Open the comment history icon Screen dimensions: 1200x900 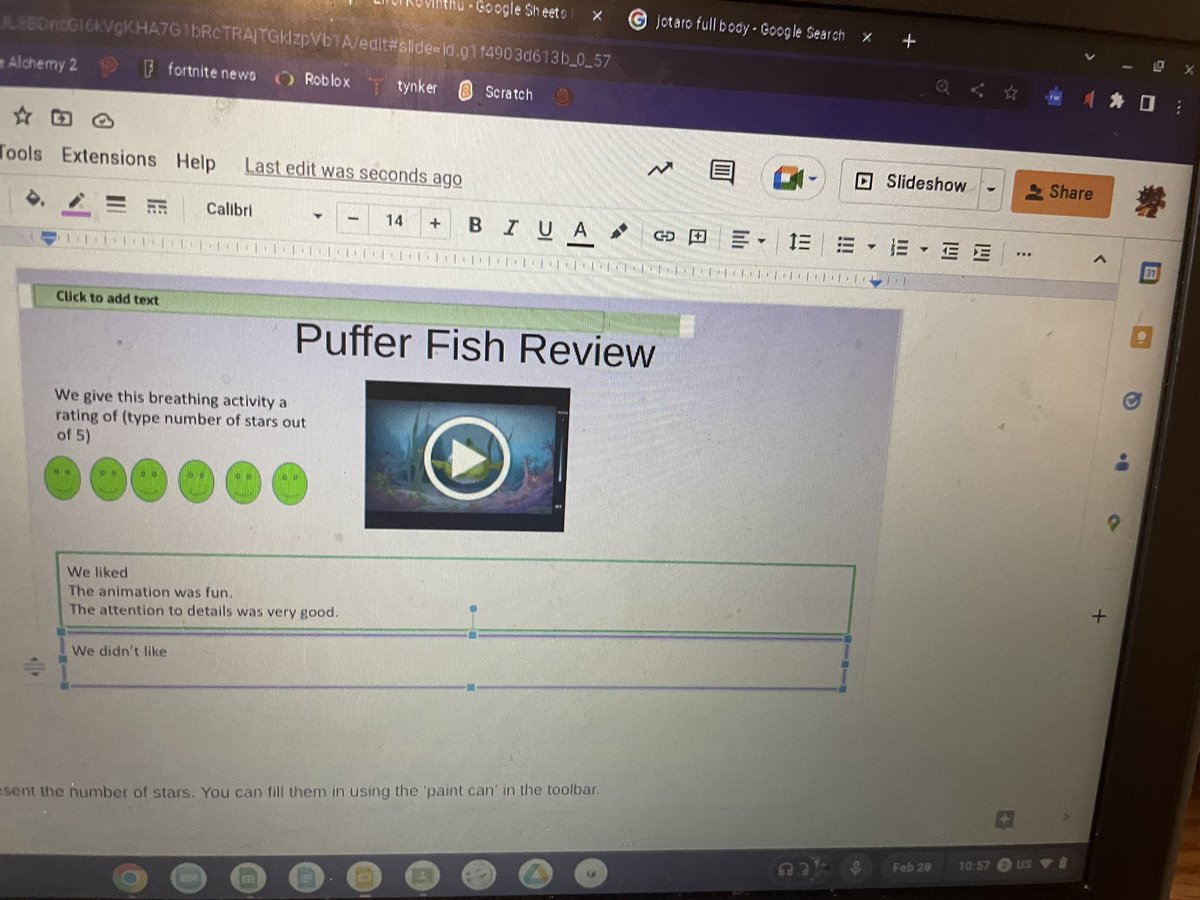[722, 172]
